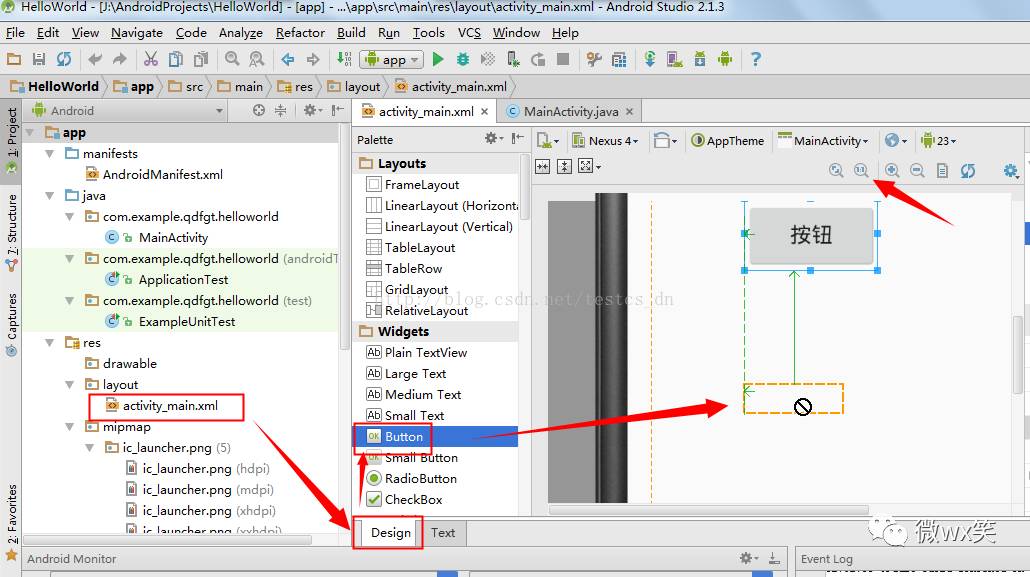1030x577 pixels.
Task: Close the activity_main.xml tab
Action: 484,112
